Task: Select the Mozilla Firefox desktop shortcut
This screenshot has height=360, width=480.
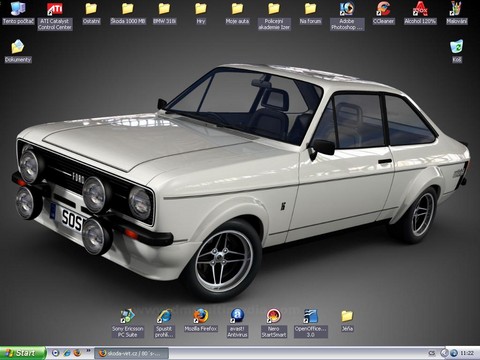Action: [x=201, y=321]
